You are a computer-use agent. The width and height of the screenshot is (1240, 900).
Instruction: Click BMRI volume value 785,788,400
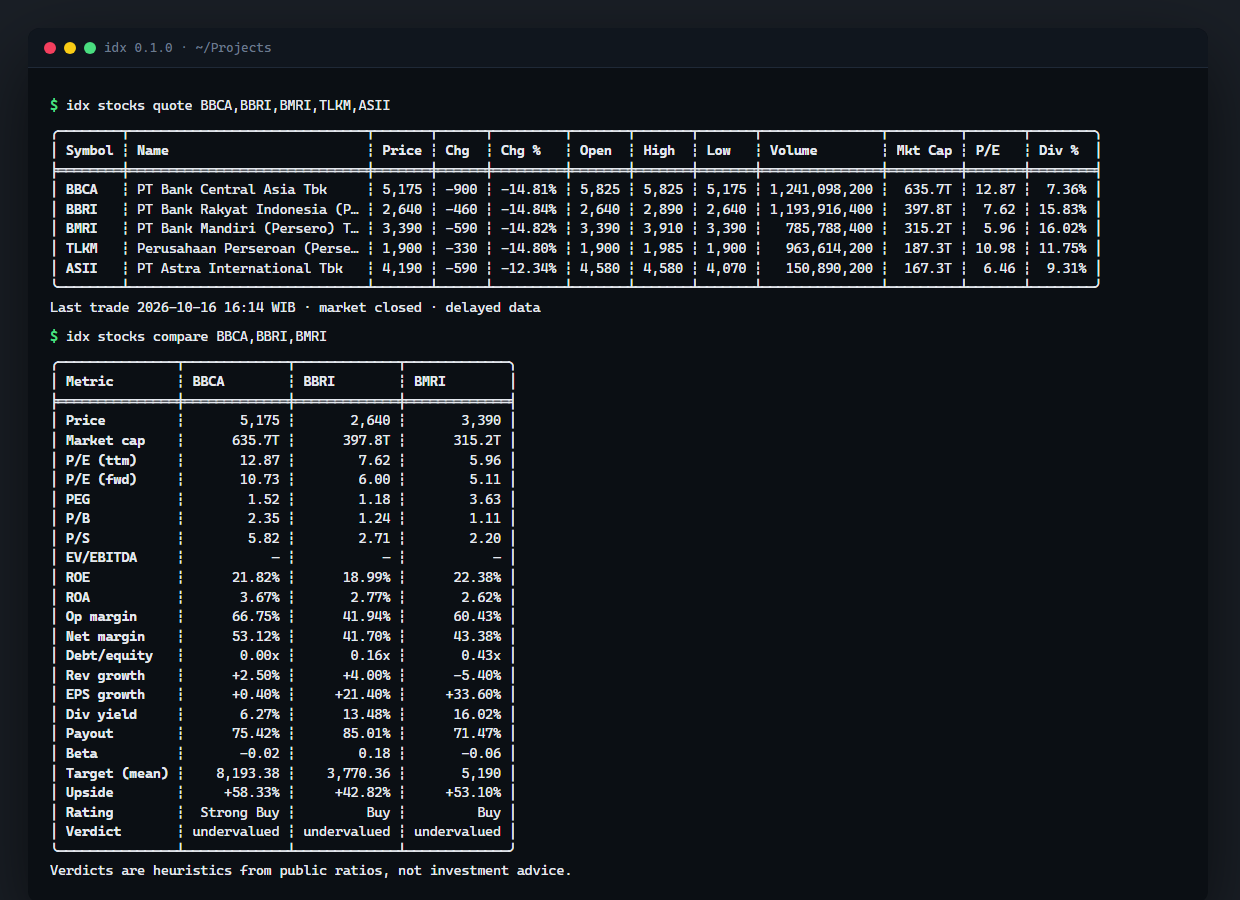pos(830,229)
